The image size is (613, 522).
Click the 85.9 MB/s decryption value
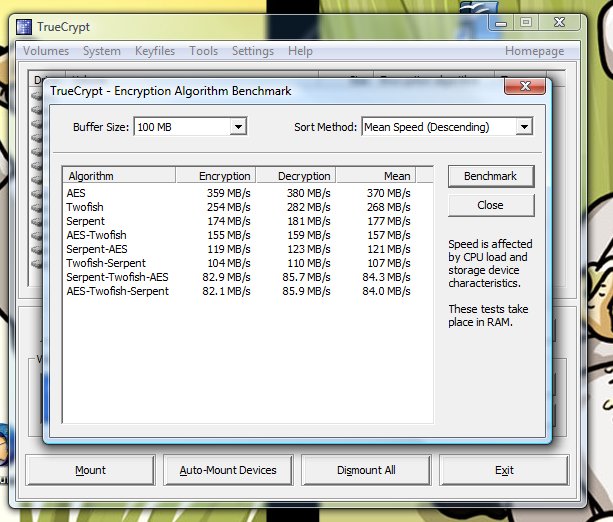(x=306, y=291)
